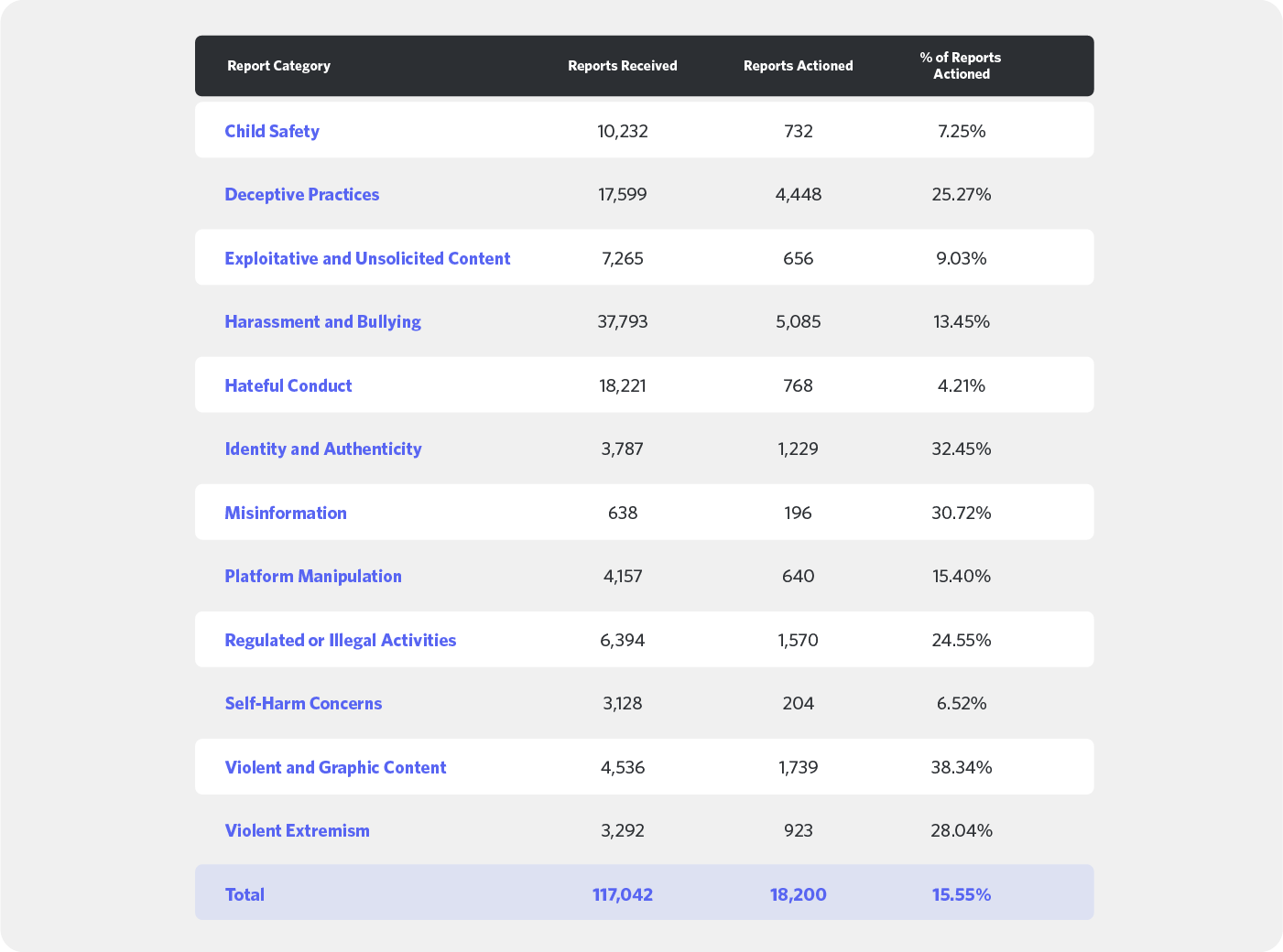Click the Reports Actioned column header
The image size is (1283, 952).
[x=799, y=66]
